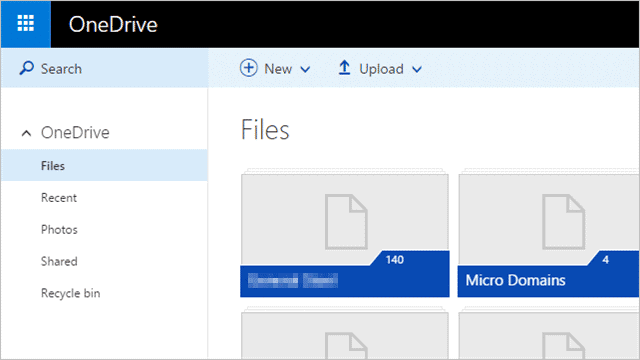Click the New button label
This screenshot has width=640, height=360.
pyautogui.click(x=278, y=69)
